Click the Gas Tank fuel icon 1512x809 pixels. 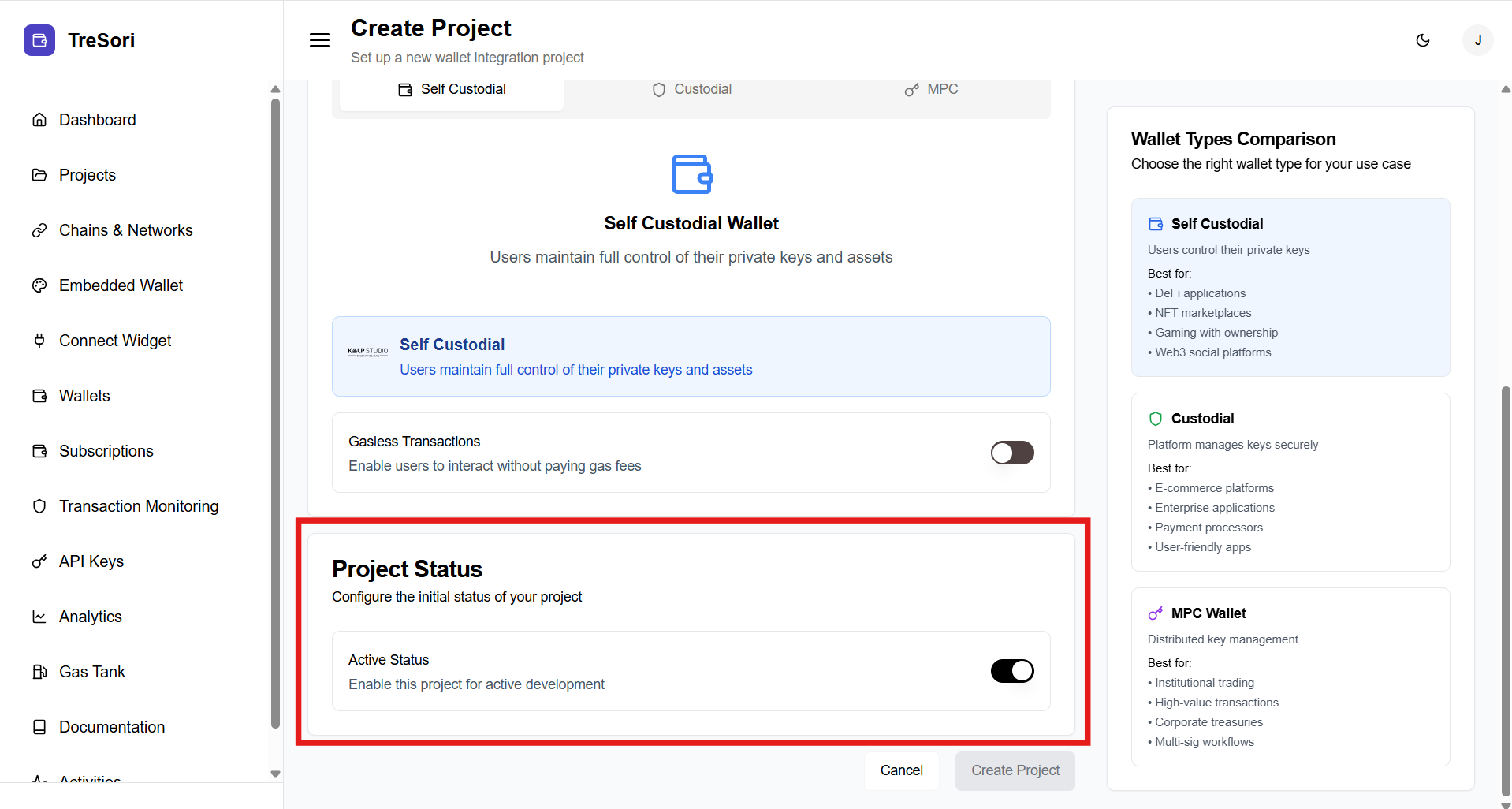[x=39, y=672]
